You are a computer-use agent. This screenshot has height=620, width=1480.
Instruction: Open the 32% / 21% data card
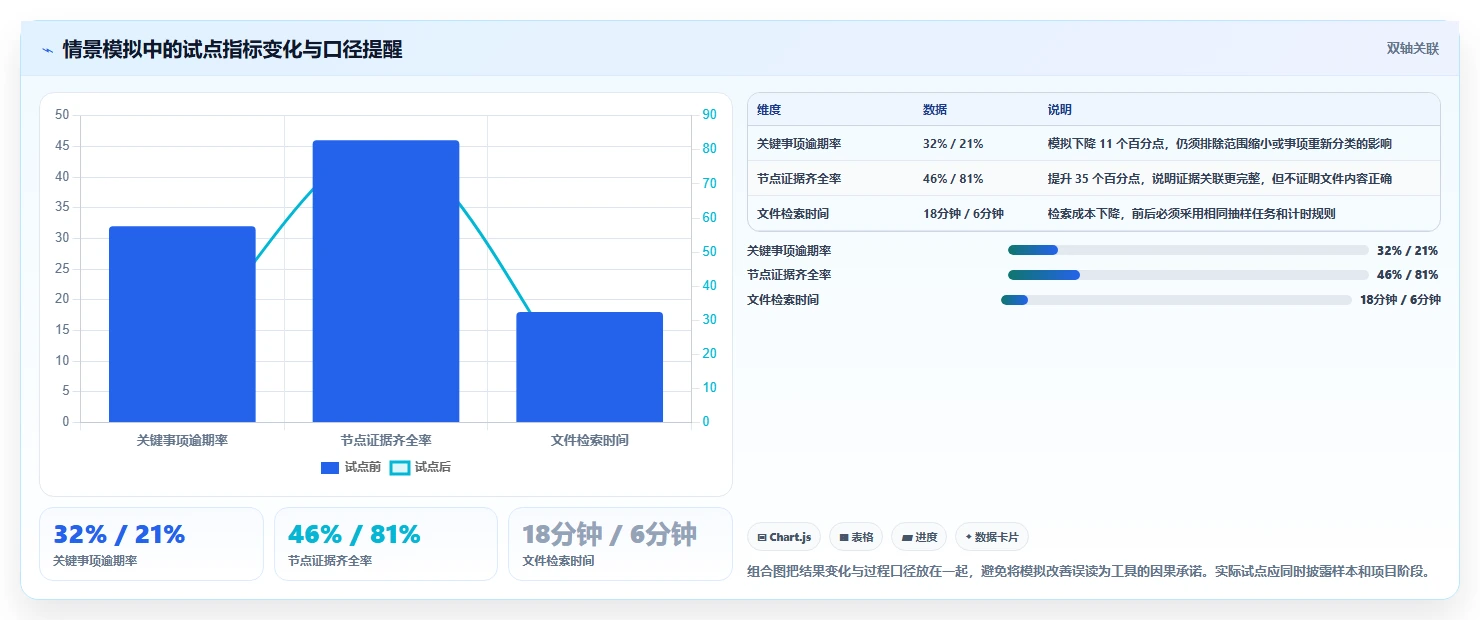click(151, 544)
